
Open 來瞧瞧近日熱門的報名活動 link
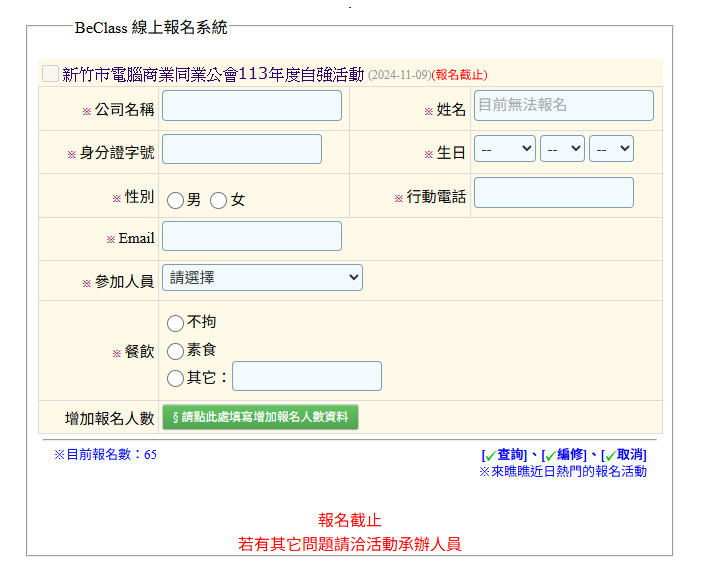pyautogui.click(x=562, y=471)
